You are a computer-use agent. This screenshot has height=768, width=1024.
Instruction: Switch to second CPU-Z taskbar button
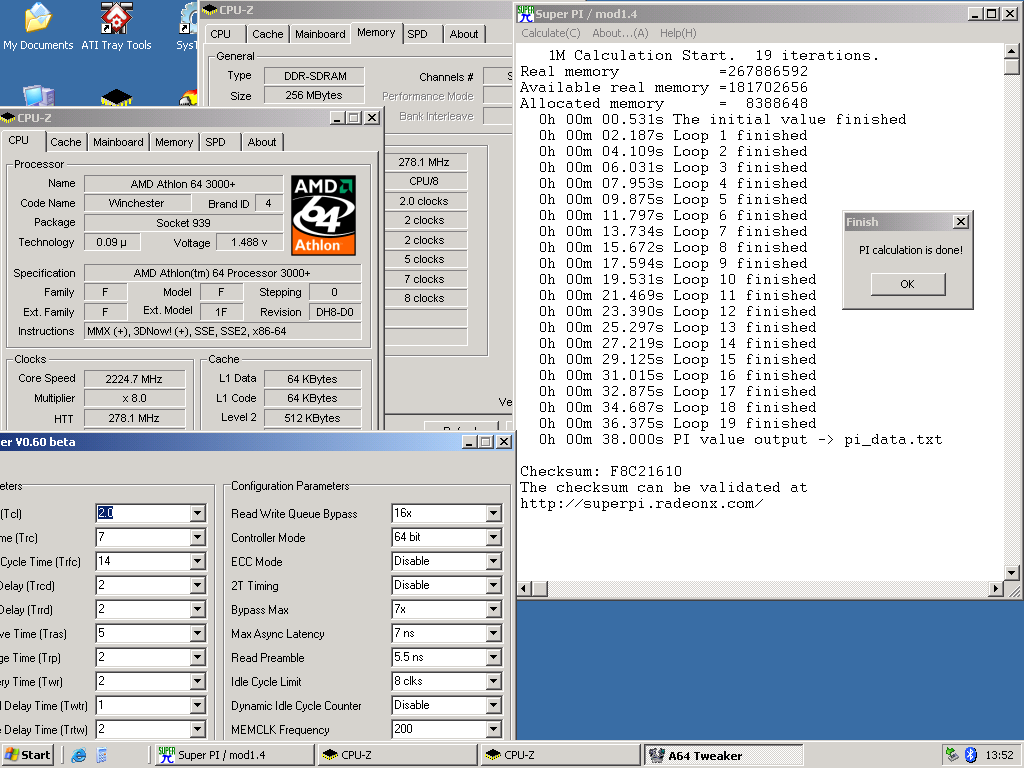click(x=560, y=755)
